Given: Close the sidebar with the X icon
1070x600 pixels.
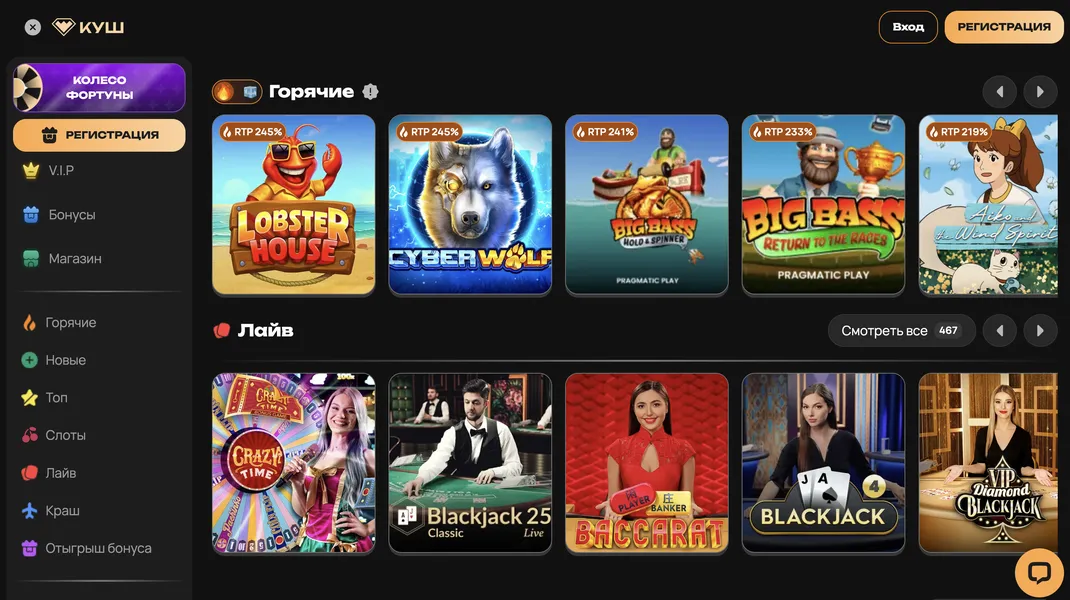Looking at the screenshot, I should point(33,27).
